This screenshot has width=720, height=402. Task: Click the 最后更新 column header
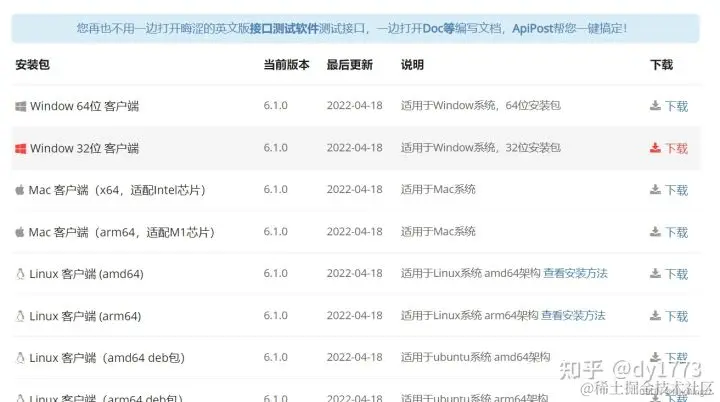tap(349, 65)
